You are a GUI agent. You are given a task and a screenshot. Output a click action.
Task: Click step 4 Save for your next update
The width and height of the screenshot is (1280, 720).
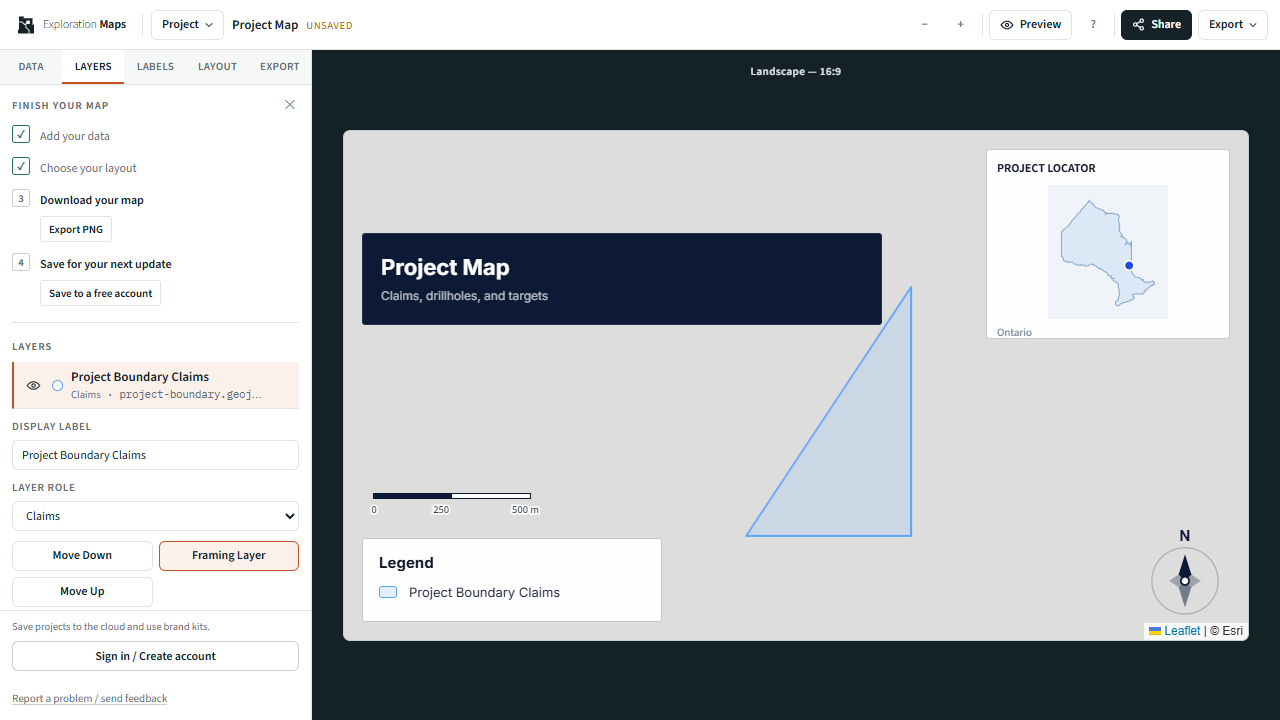click(106, 264)
